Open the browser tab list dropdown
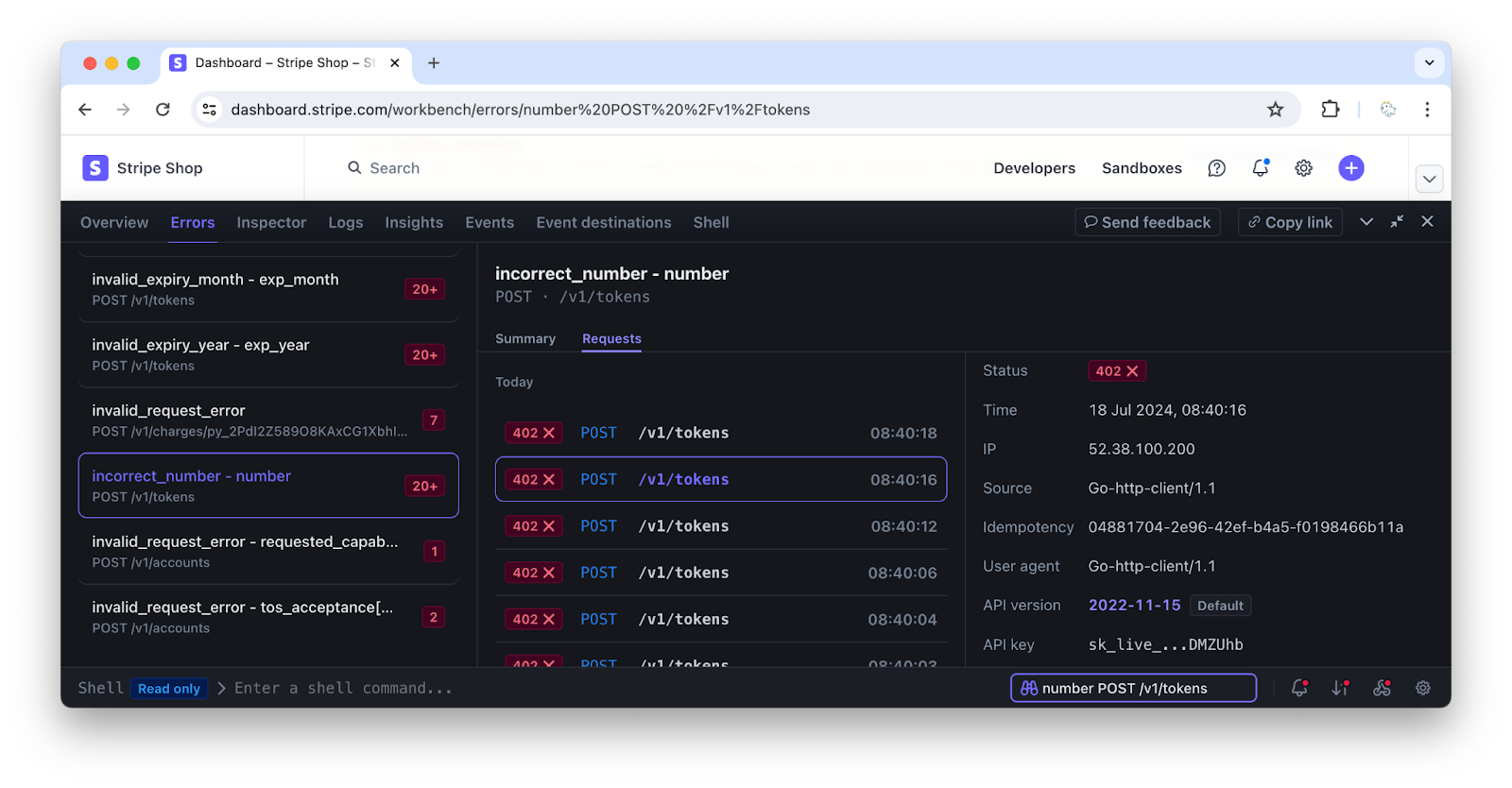The image size is (1512, 788). [x=1429, y=63]
